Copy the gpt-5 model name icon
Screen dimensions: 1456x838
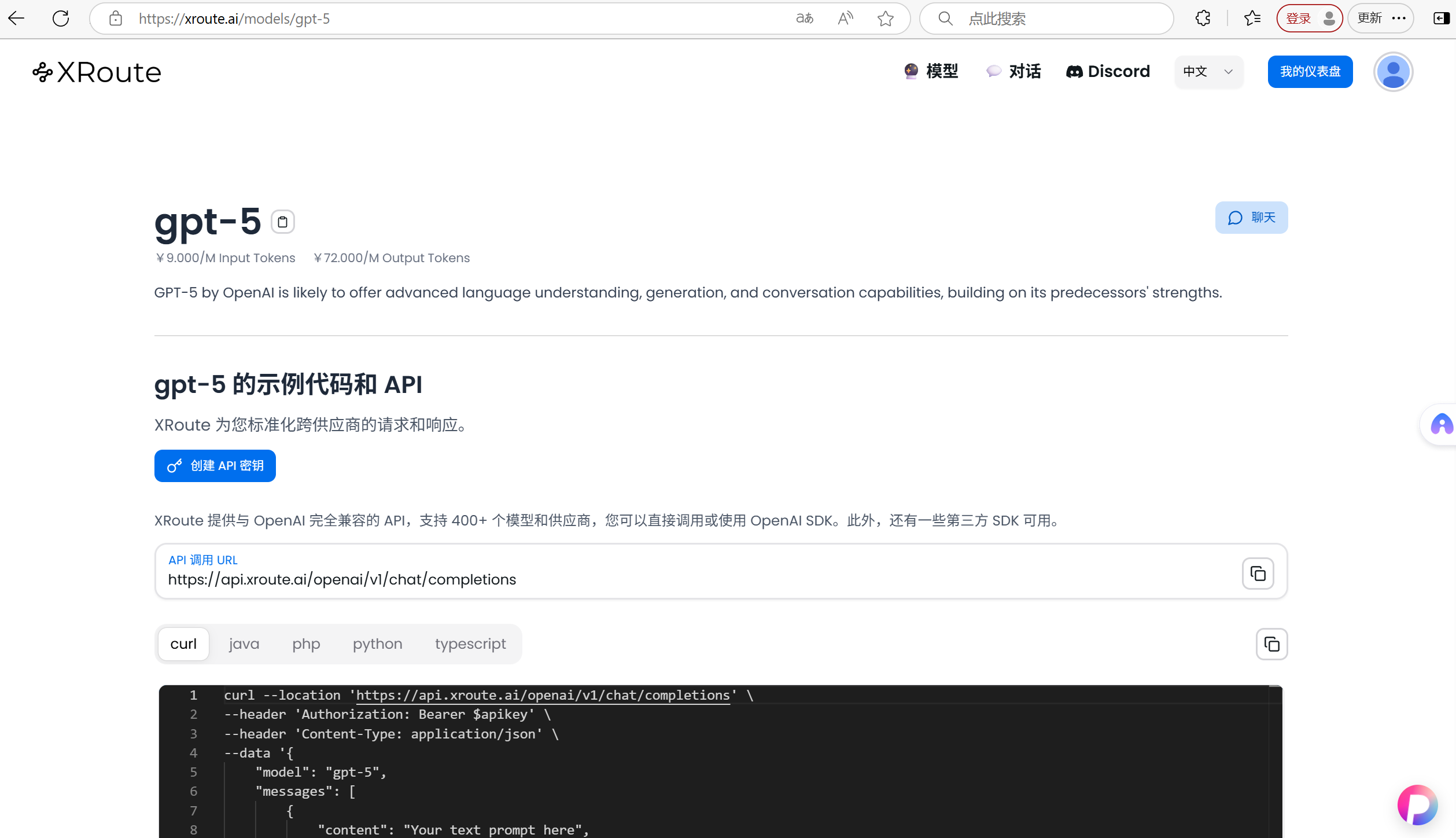(282, 222)
